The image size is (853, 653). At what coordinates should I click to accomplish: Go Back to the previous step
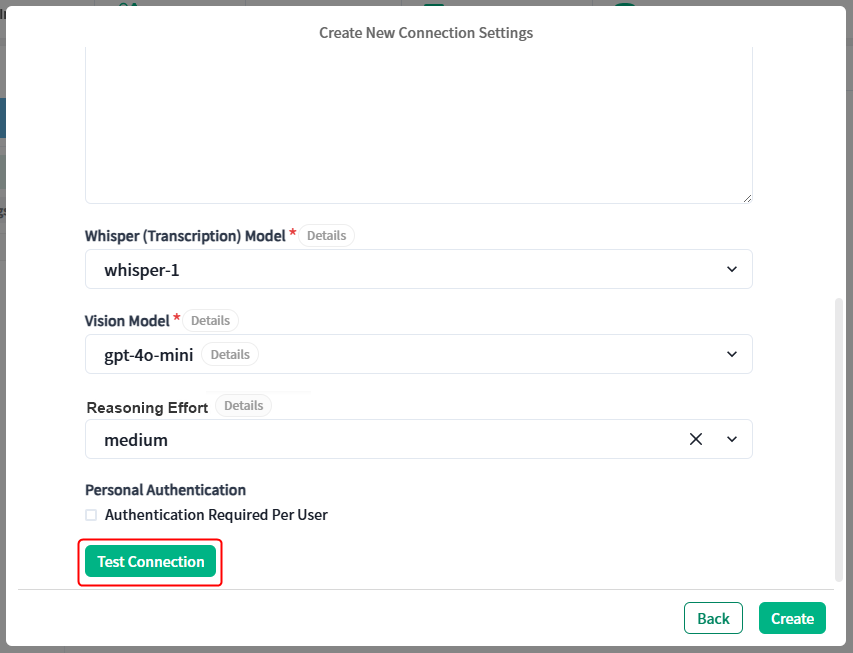713,618
